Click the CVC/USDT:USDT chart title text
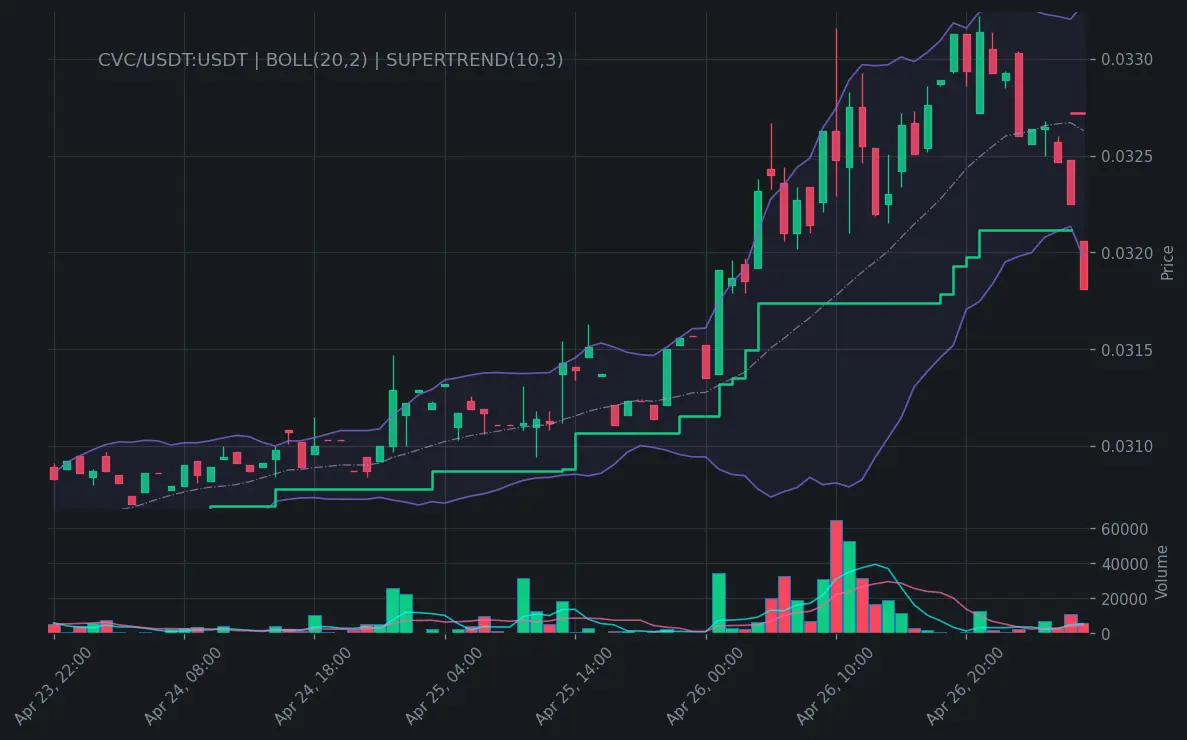The width and height of the screenshot is (1187, 740). [x=331, y=60]
